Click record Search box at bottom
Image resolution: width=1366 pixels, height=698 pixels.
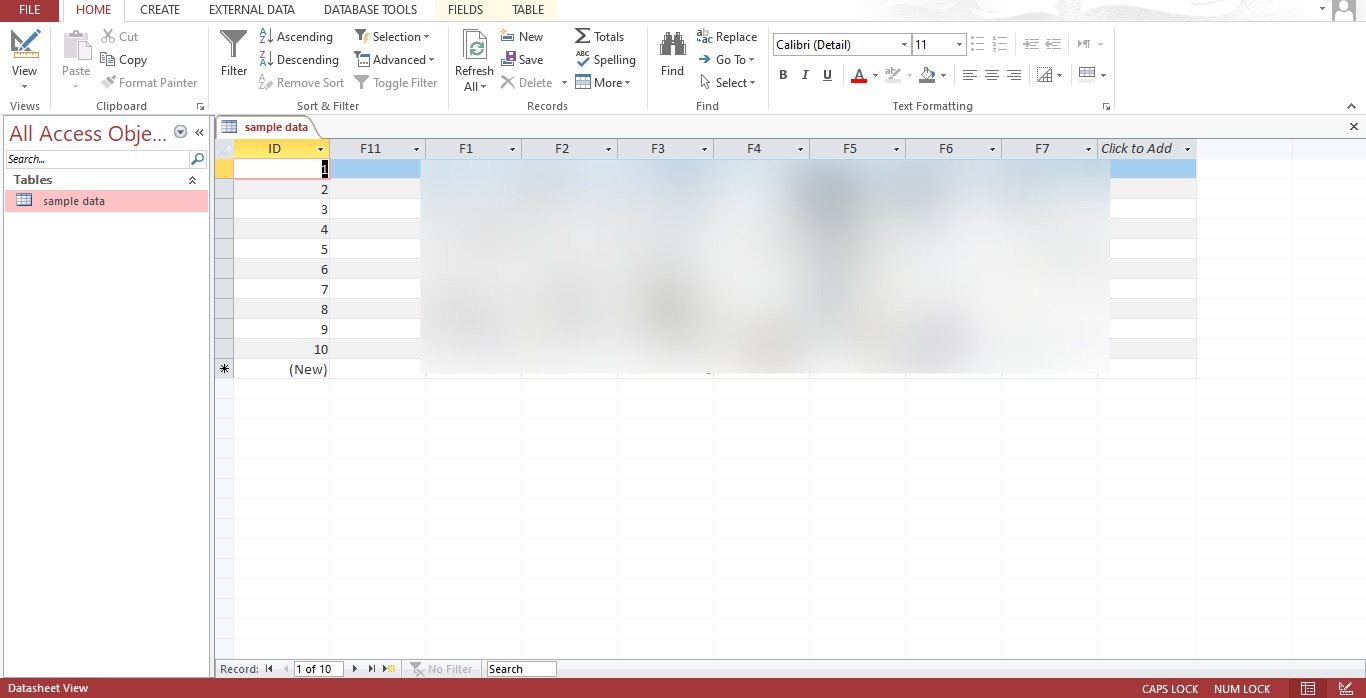point(521,669)
